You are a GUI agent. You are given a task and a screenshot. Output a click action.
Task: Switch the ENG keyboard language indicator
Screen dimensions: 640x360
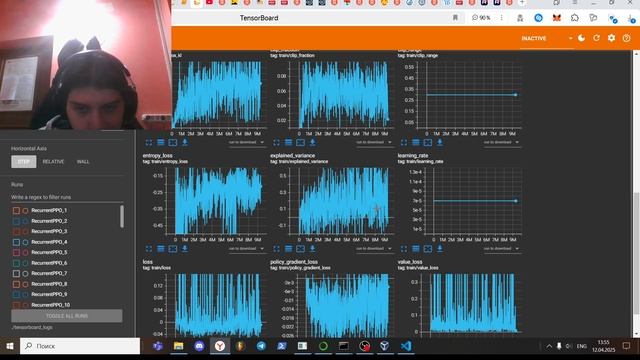click(x=582, y=346)
